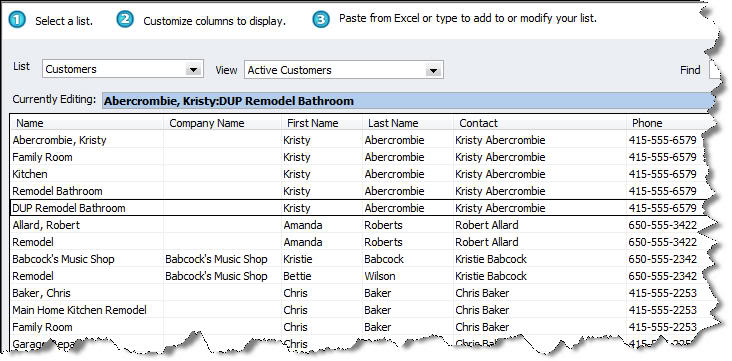Click the step 3 circle icon
732x361 pixels.
pos(321,20)
